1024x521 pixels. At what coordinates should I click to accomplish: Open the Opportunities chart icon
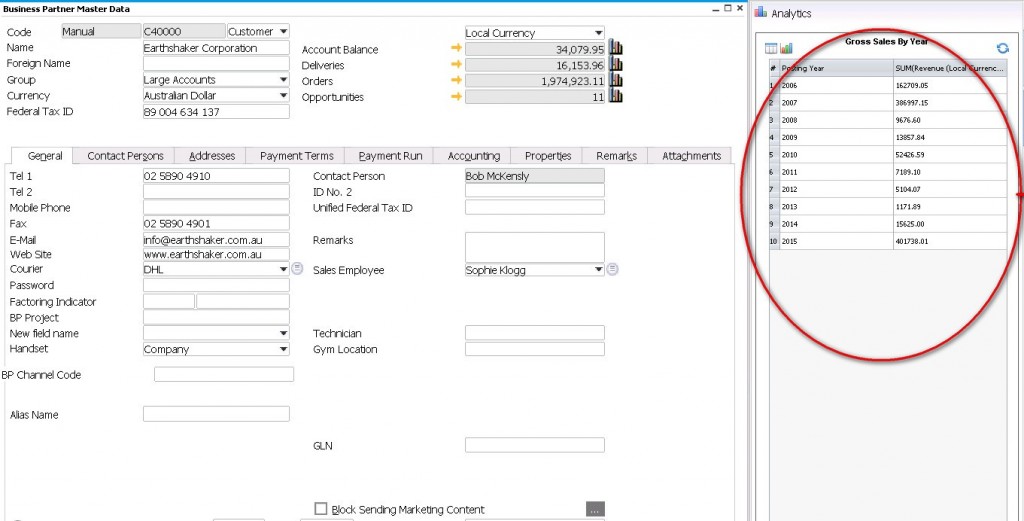(616, 97)
